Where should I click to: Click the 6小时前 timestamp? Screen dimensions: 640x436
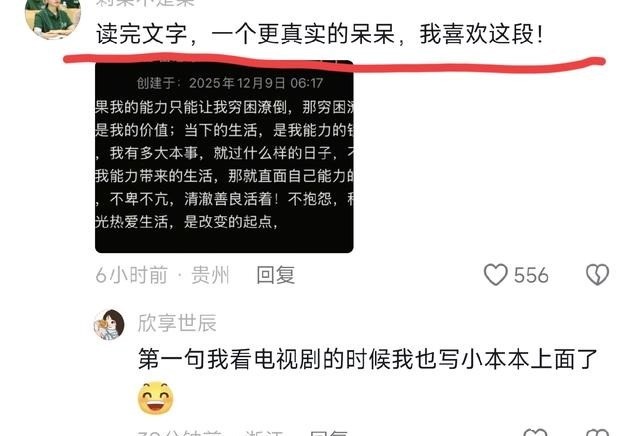click(x=131, y=275)
